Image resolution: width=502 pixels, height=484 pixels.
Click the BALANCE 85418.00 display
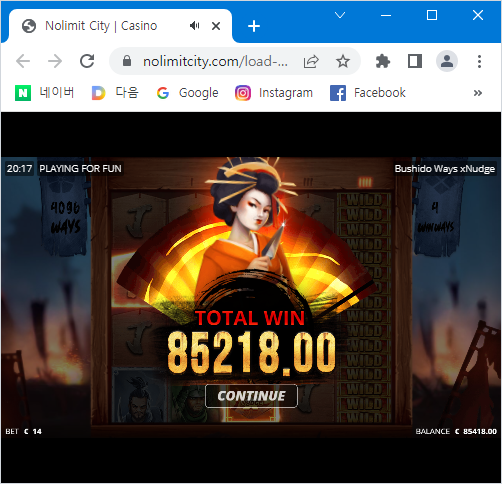(456, 431)
